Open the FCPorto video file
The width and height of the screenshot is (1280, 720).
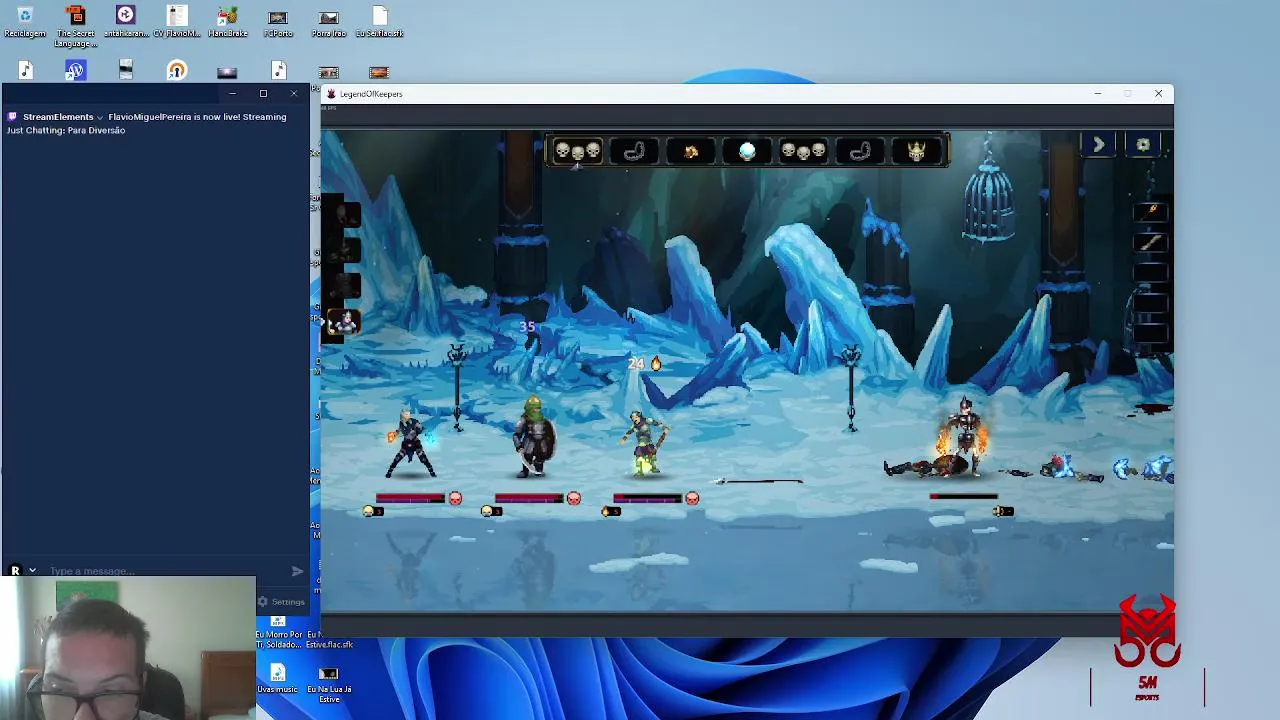tap(278, 23)
